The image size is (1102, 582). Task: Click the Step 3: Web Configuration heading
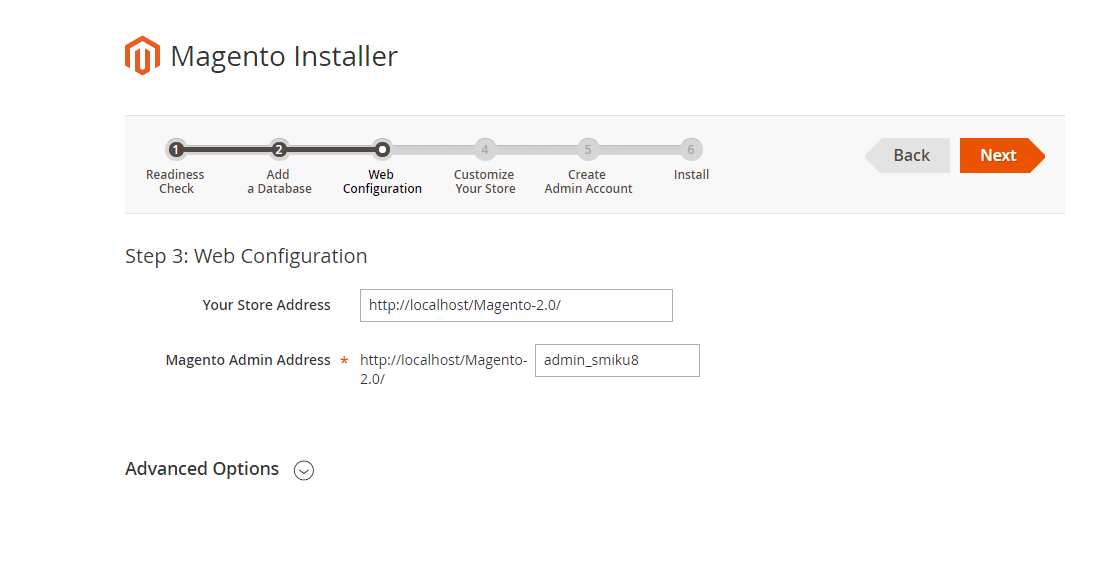(x=246, y=256)
